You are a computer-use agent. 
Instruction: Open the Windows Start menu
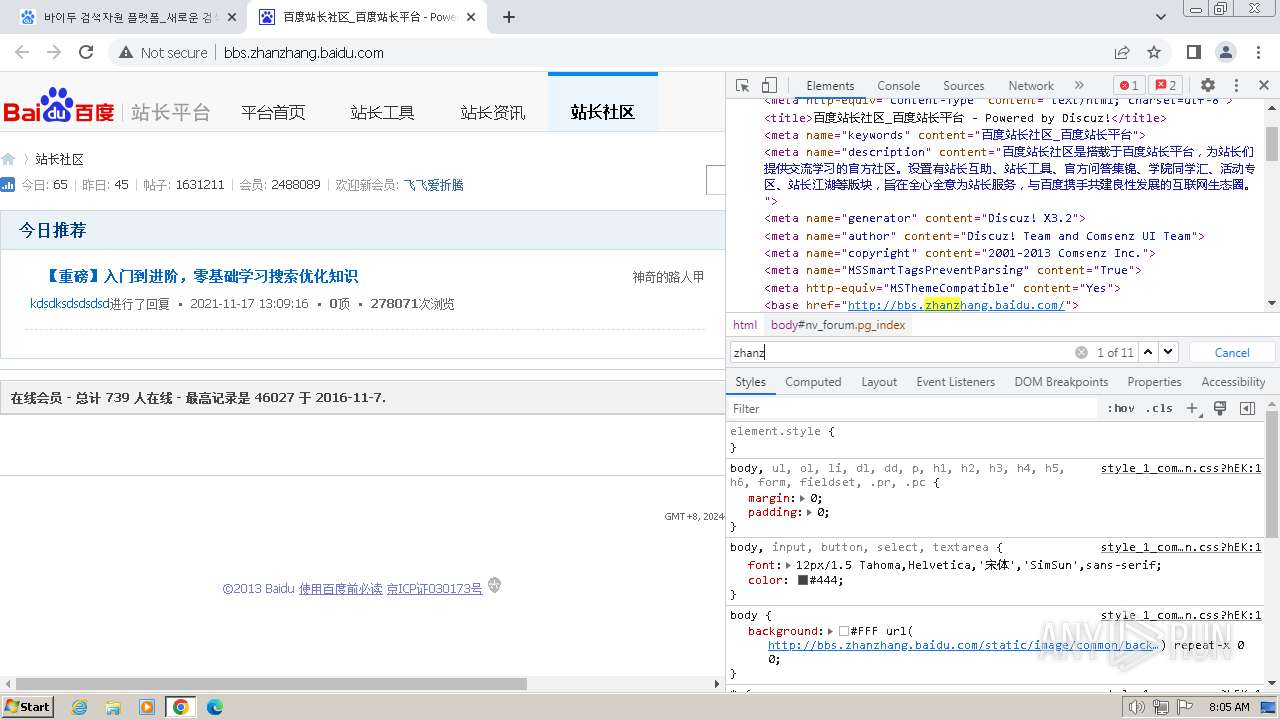point(27,706)
